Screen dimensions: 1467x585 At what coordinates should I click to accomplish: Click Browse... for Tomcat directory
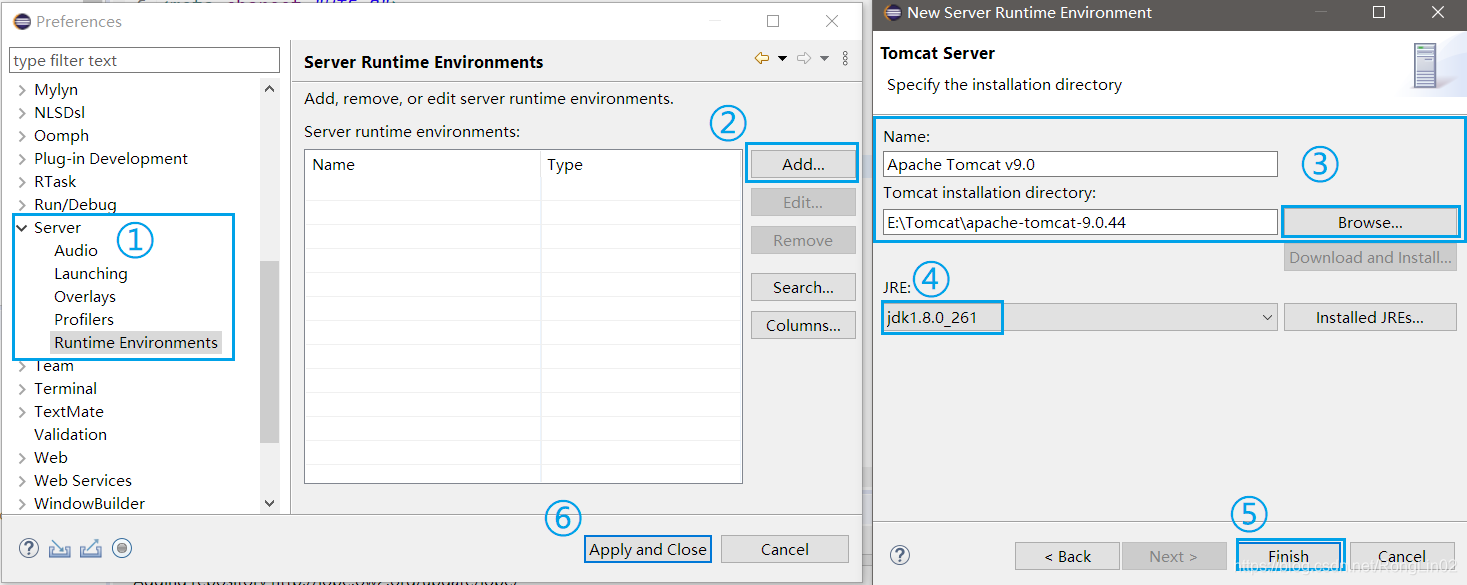pos(1370,222)
